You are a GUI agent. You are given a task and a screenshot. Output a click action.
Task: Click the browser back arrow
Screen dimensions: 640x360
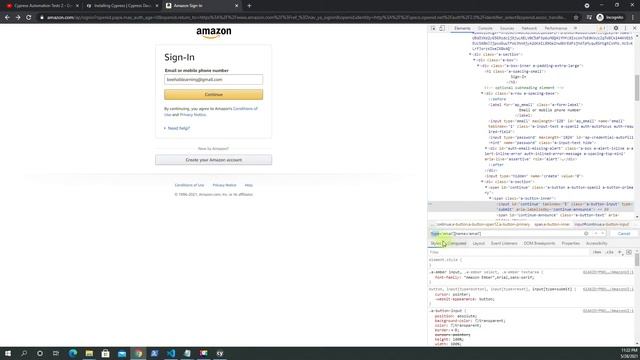click(x=7, y=18)
